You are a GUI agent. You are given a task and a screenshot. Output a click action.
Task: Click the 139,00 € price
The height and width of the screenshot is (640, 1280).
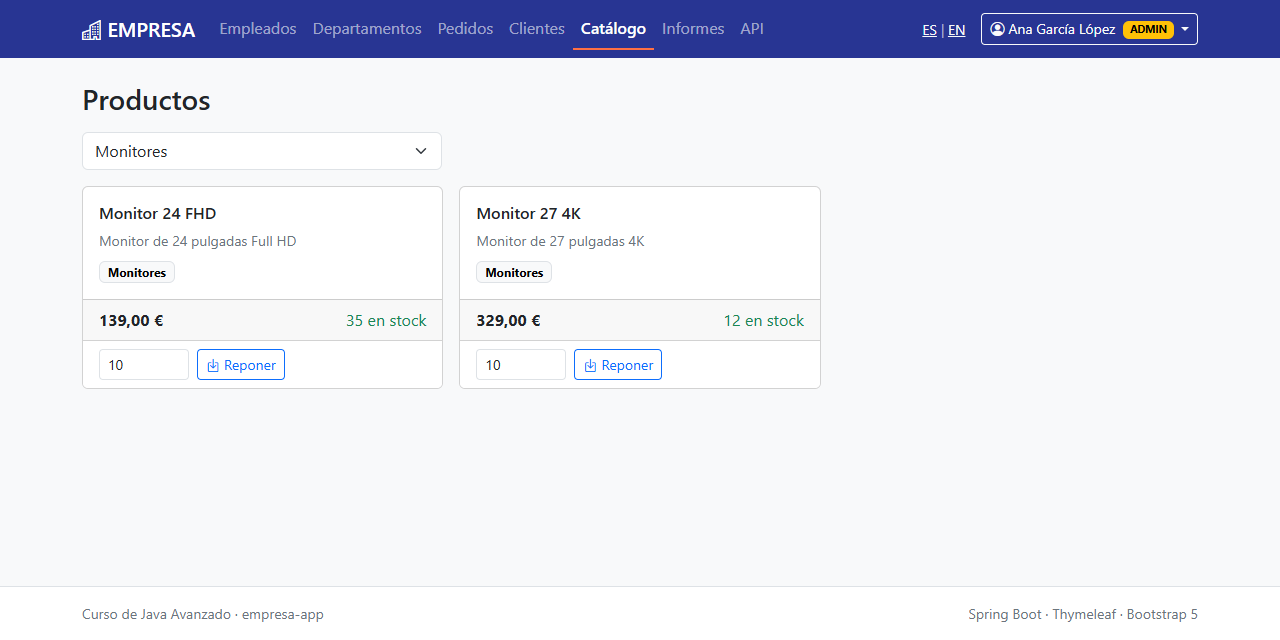click(x=131, y=320)
